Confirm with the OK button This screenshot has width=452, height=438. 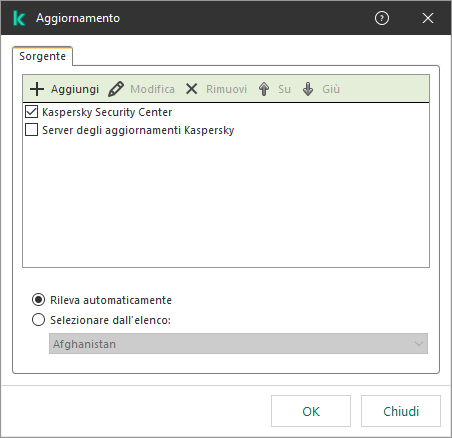[x=311, y=411]
